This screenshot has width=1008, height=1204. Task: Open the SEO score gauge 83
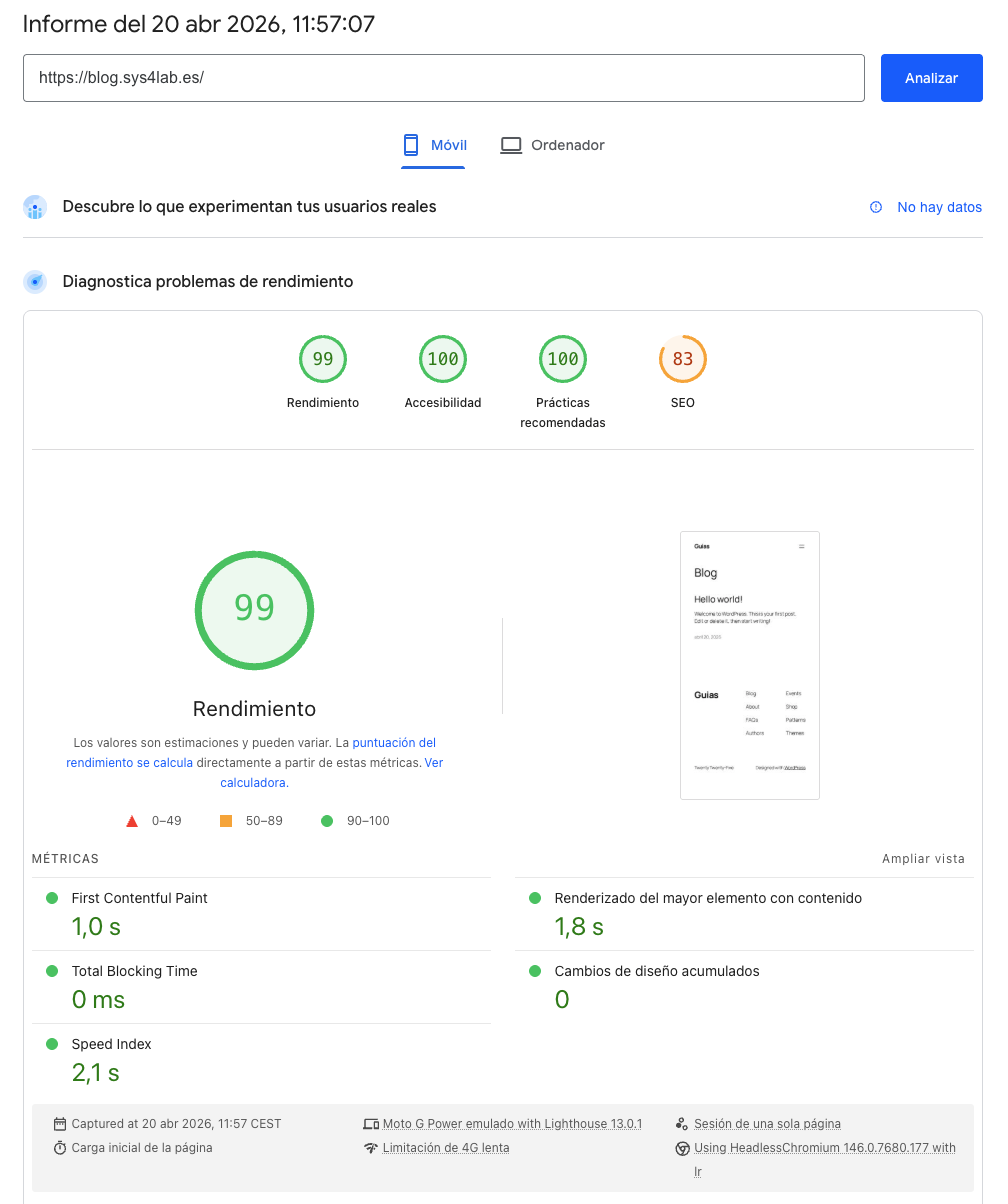tap(682, 360)
